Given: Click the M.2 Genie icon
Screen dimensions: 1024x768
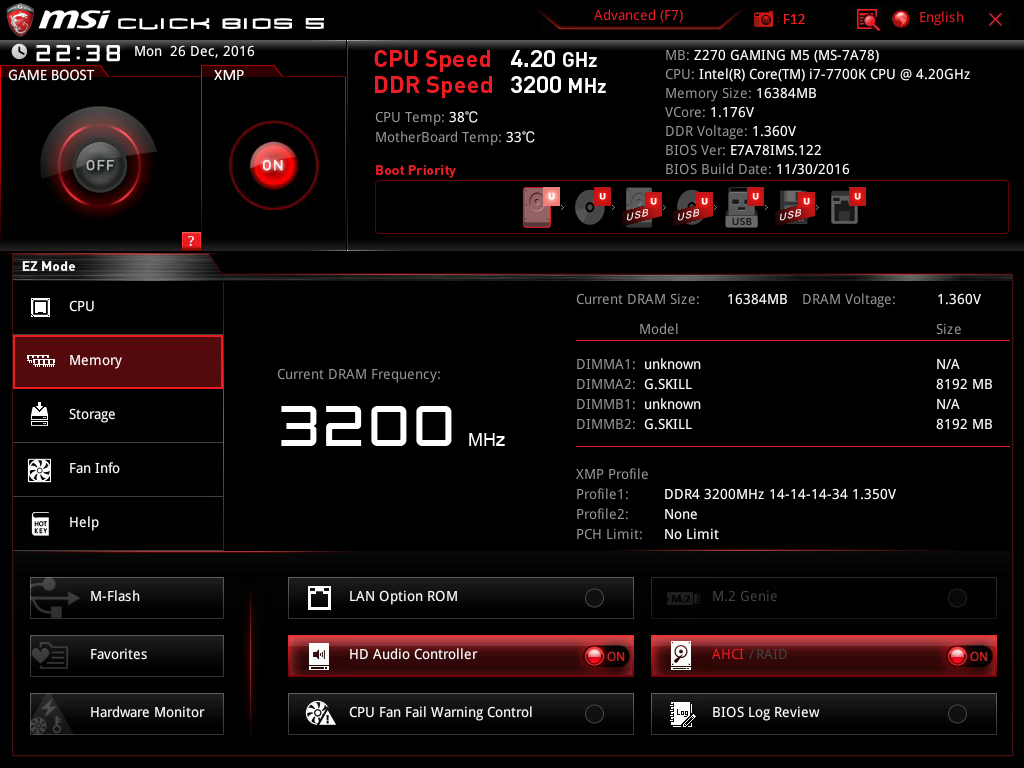Looking at the screenshot, I should (683, 598).
